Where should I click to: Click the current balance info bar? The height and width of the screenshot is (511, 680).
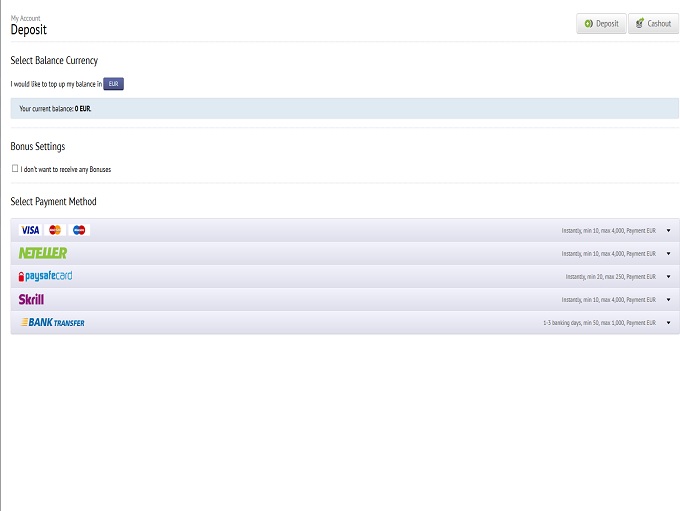click(344, 108)
